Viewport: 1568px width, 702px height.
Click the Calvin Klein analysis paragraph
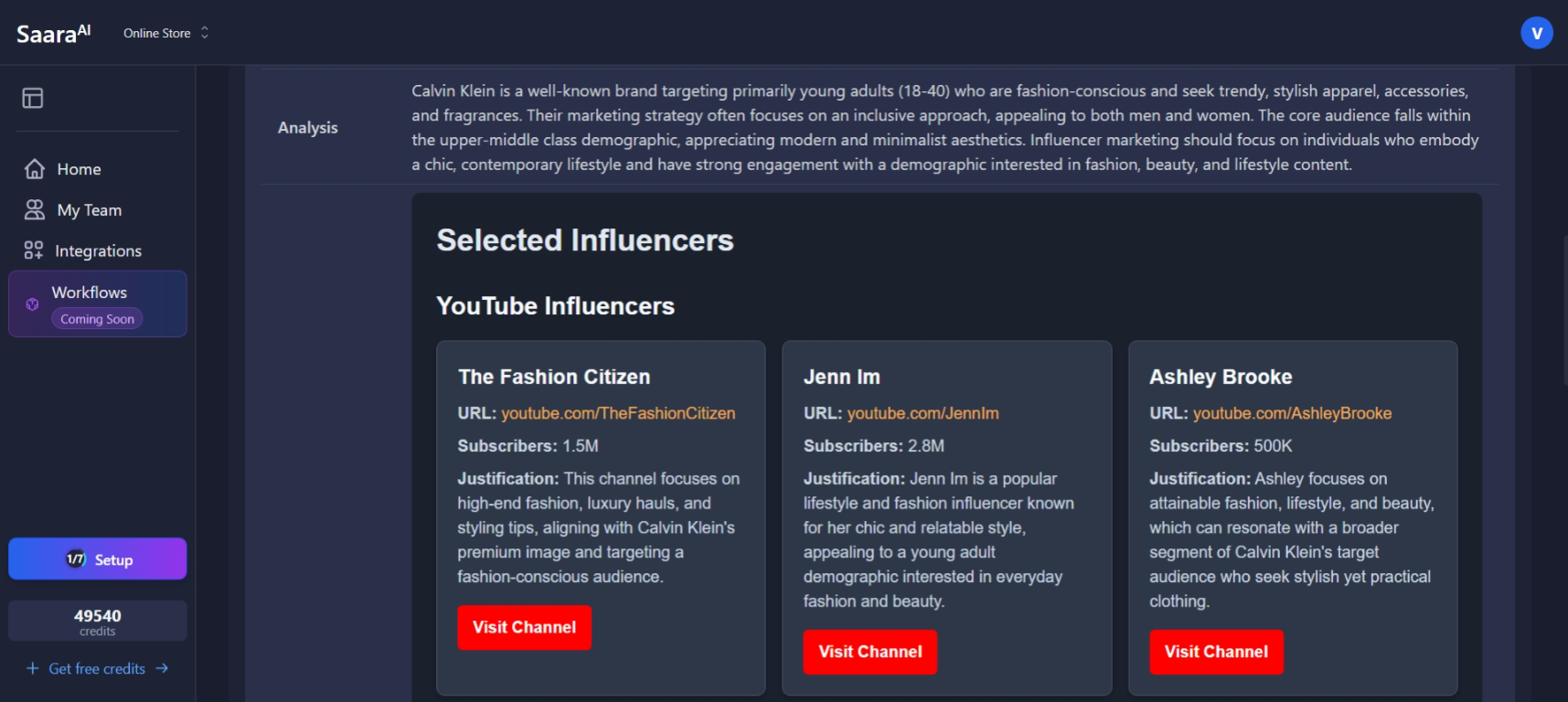click(945, 128)
